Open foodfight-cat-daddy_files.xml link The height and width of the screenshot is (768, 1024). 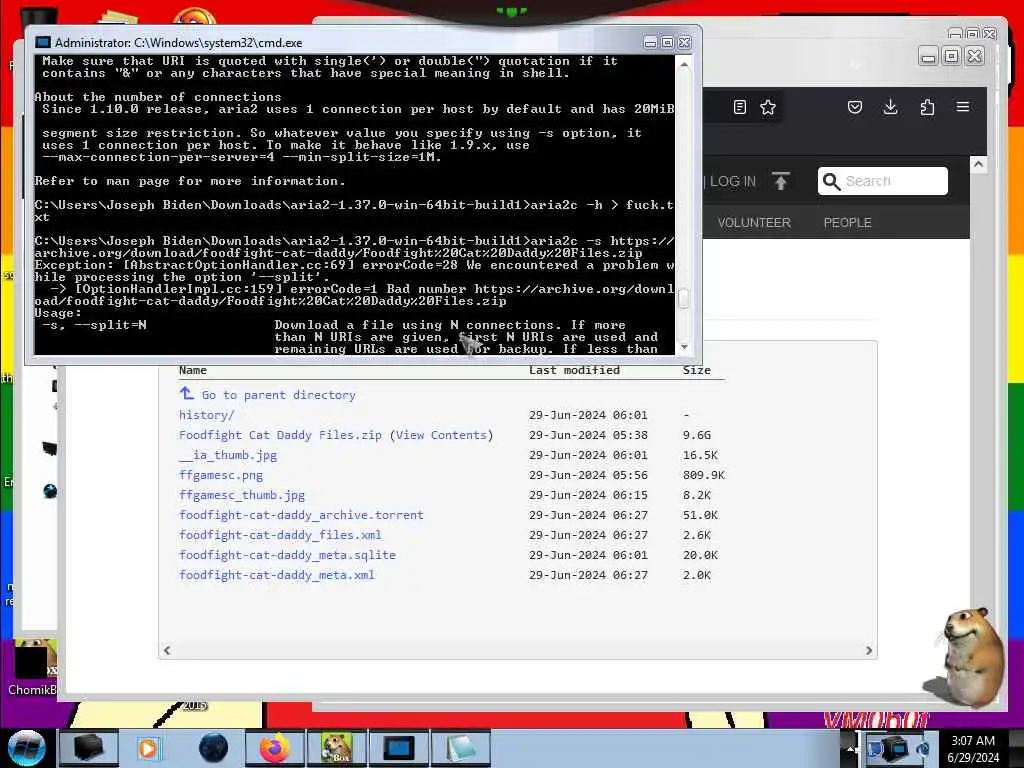pos(280,535)
